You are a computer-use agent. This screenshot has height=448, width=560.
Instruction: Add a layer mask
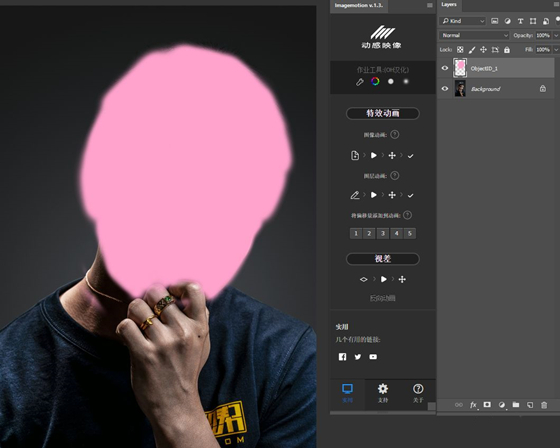pos(487,404)
